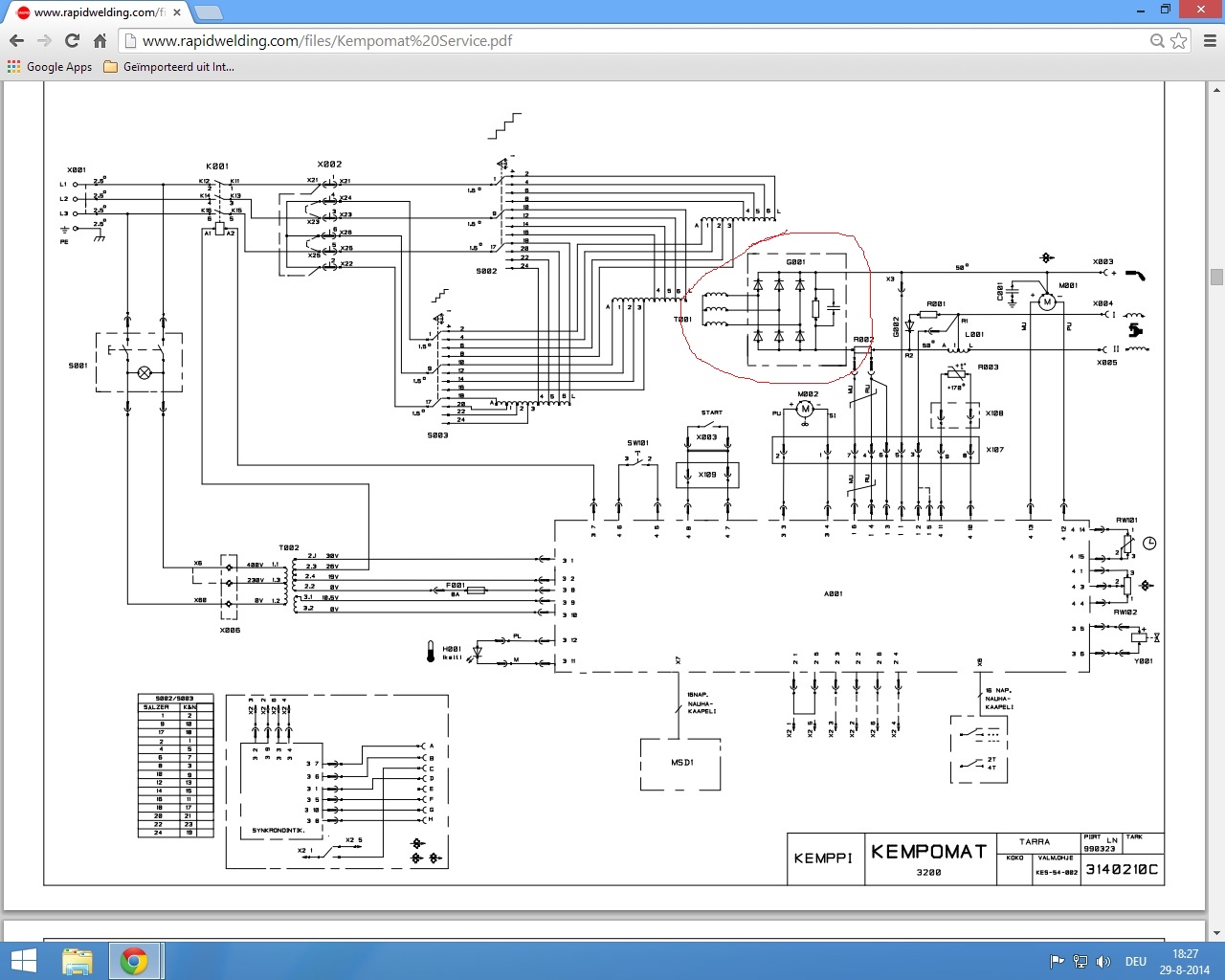Open the network status tray icon

pyautogui.click(x=1080, y=962)
